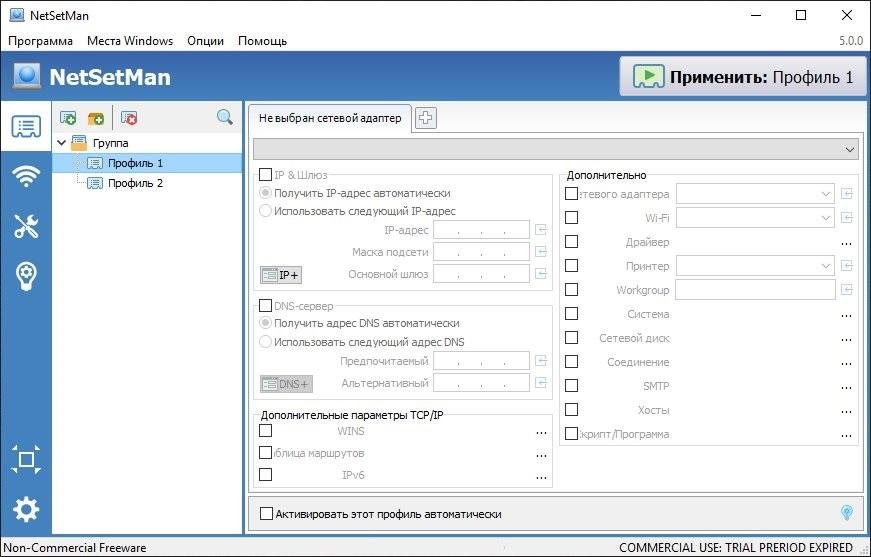Click the add new profile icon
Image resolution: width=871 pixels, height=557 pixels.
(69, 118)
